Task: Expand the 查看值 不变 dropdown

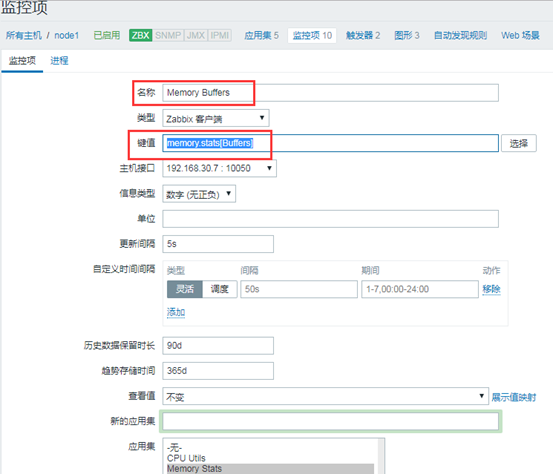Action: (x=325, y=396)
